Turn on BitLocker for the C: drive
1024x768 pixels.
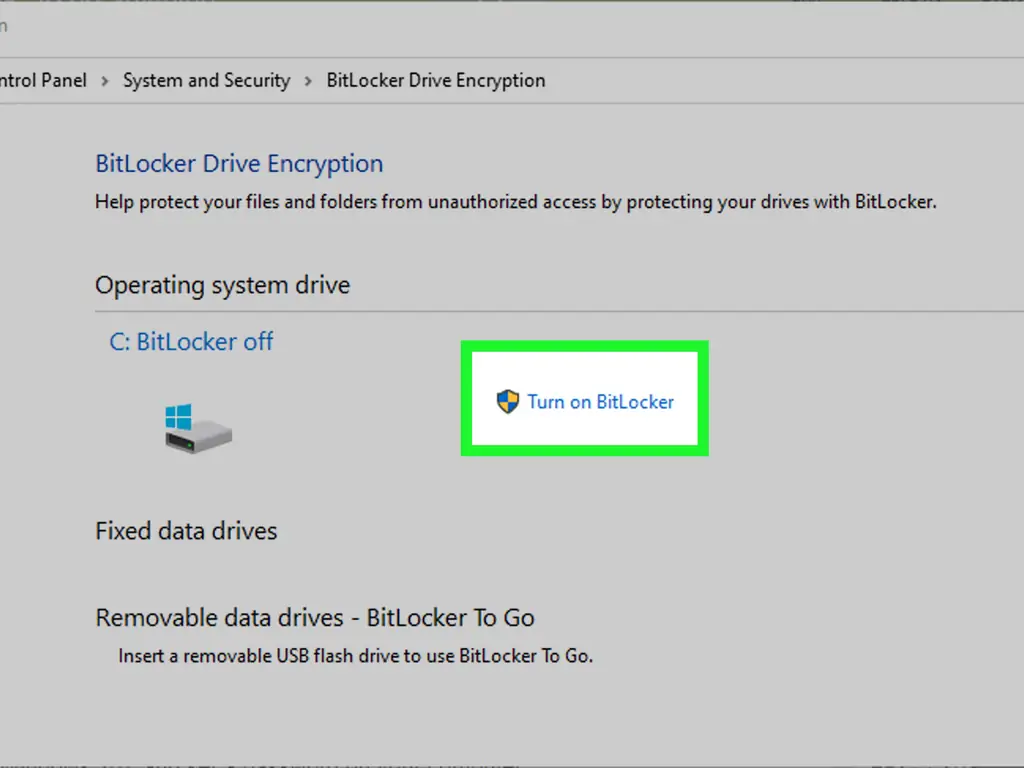tap(600, 402)
